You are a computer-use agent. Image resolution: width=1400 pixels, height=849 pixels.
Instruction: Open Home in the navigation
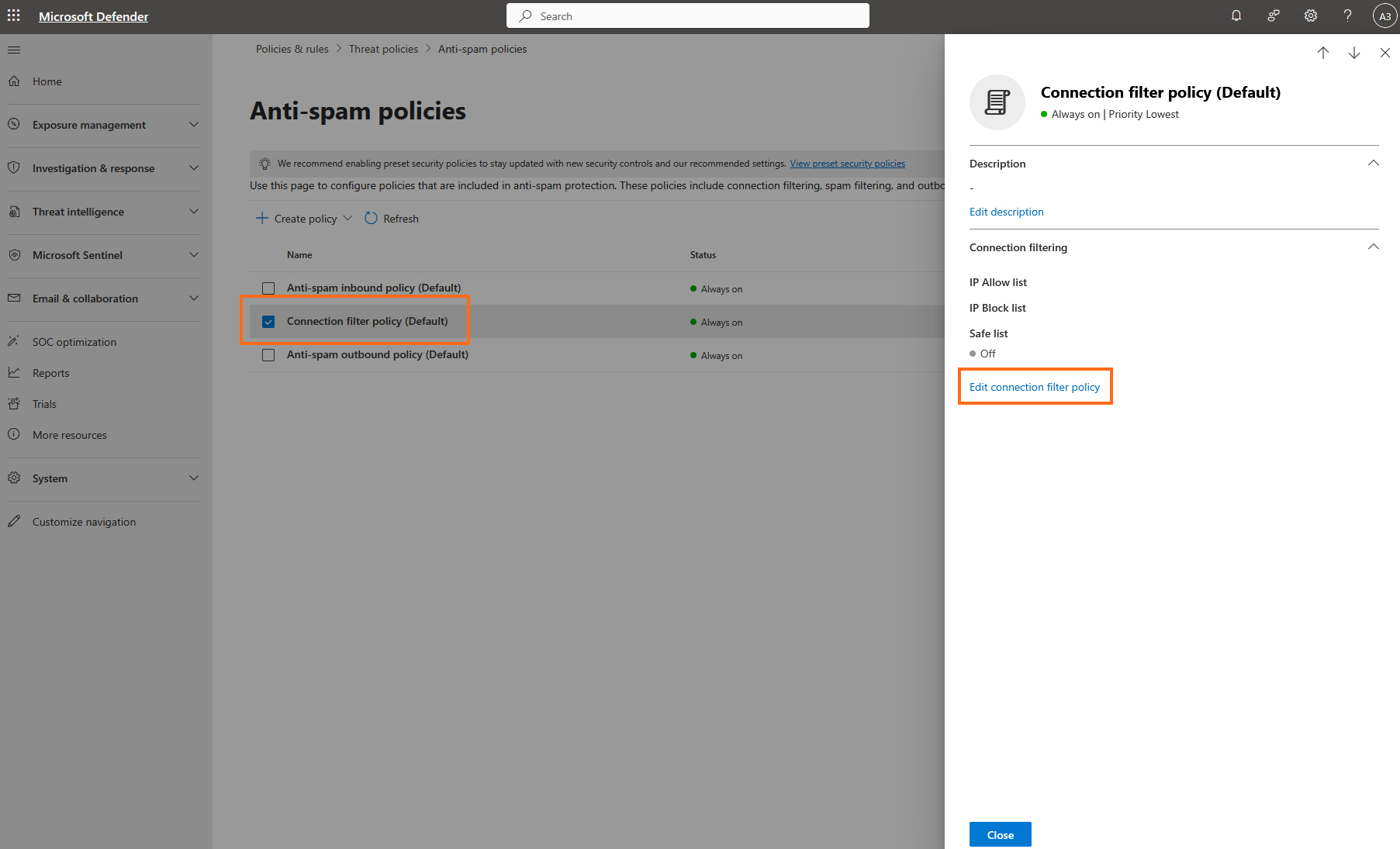coord(47,81)
